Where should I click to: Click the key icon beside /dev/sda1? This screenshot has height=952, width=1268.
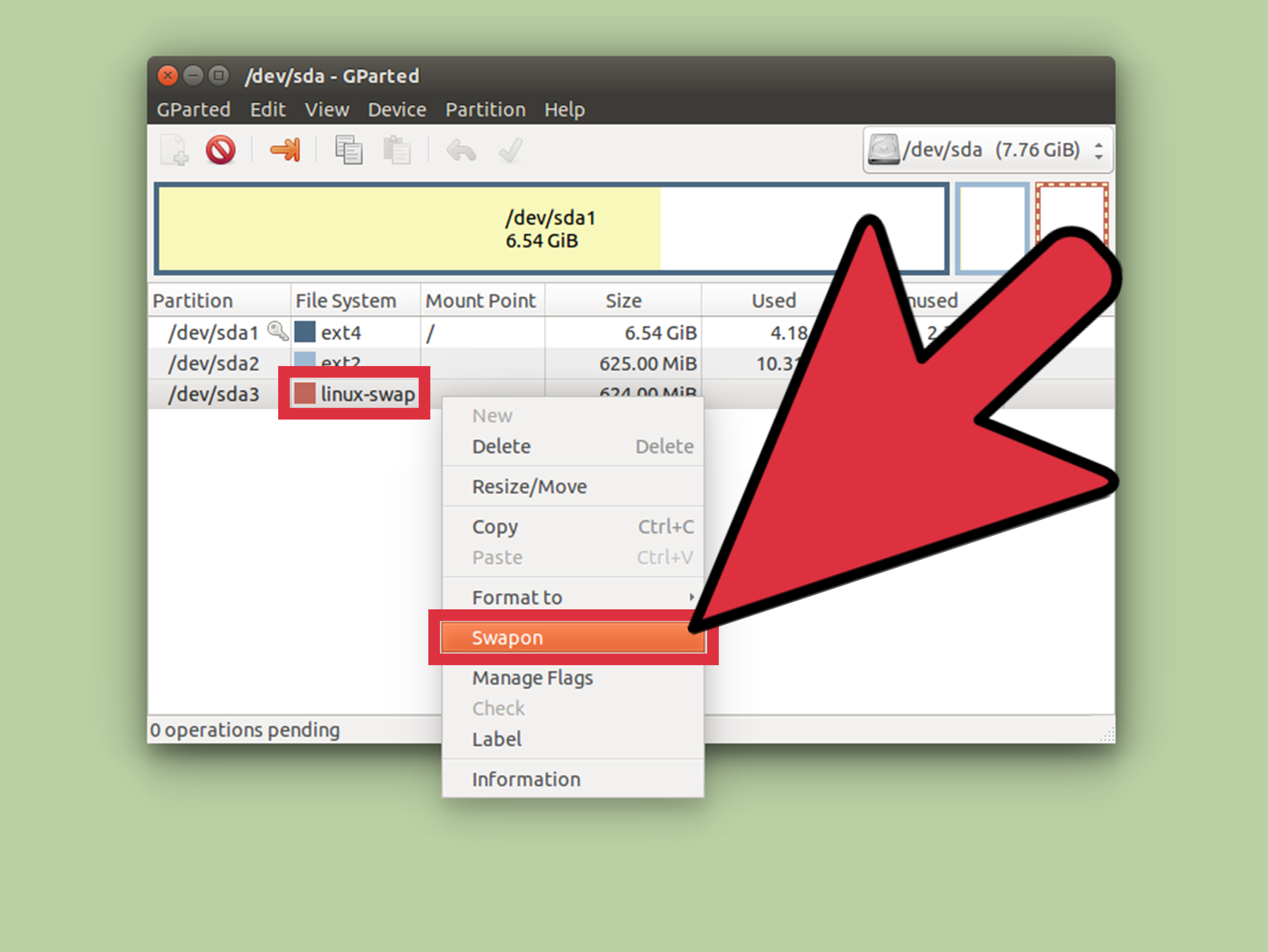(x=278, y=331)
